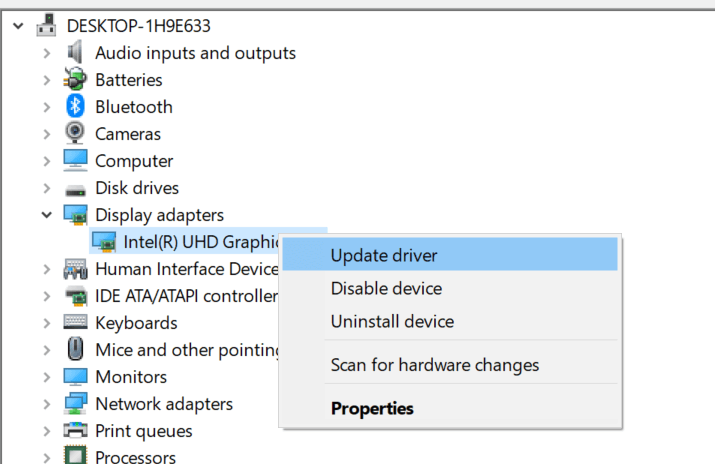Click the Keyboards category icon
Viewport: 715px width, 469px height.
coord(75,322)
